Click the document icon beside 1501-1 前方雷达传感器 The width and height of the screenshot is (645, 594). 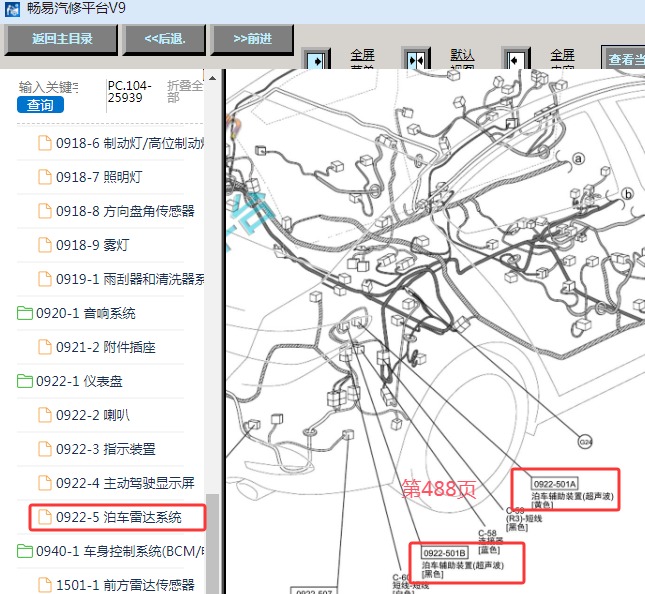coord(45,585)
